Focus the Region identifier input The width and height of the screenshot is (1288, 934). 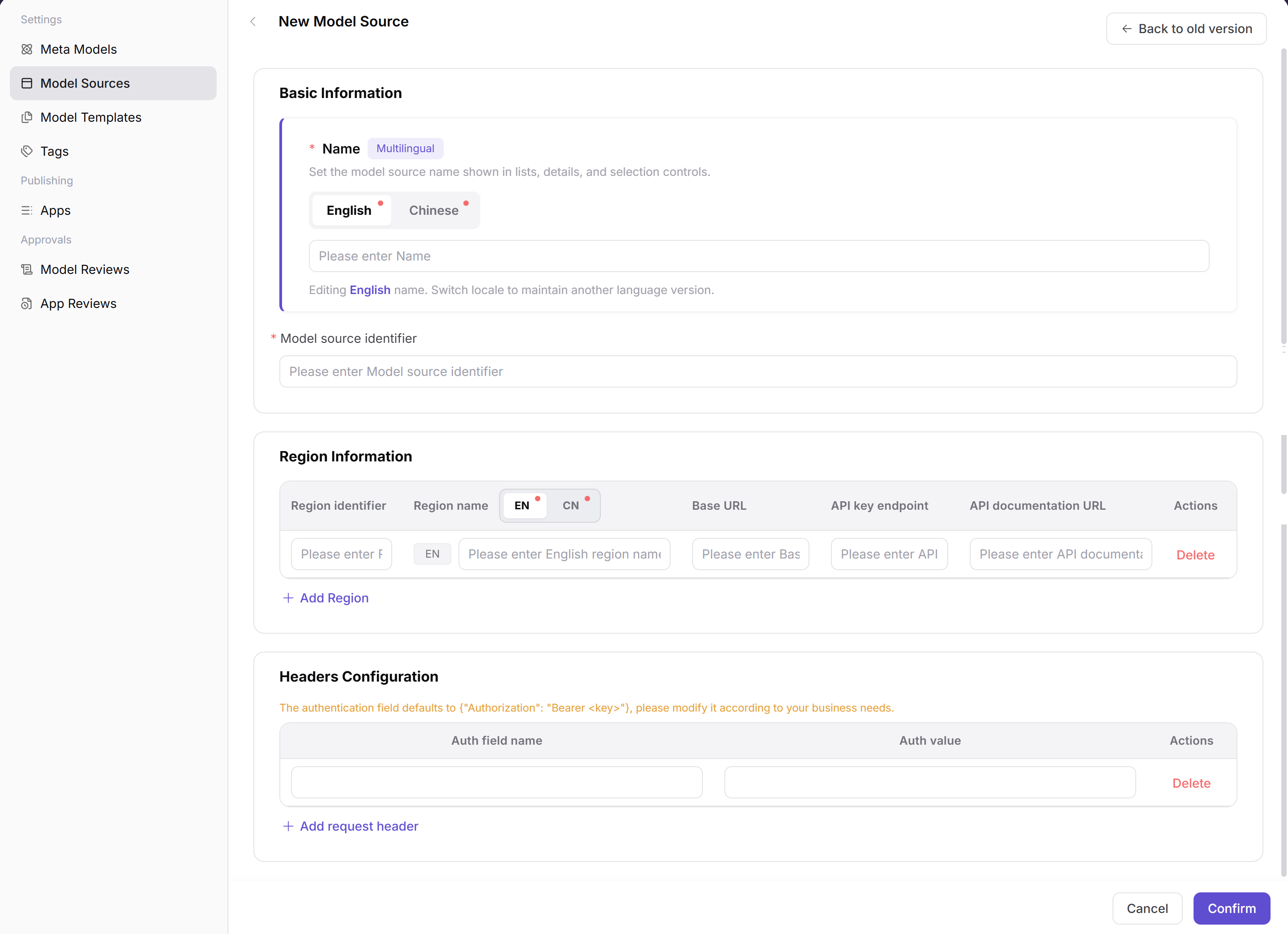[341, 554]
